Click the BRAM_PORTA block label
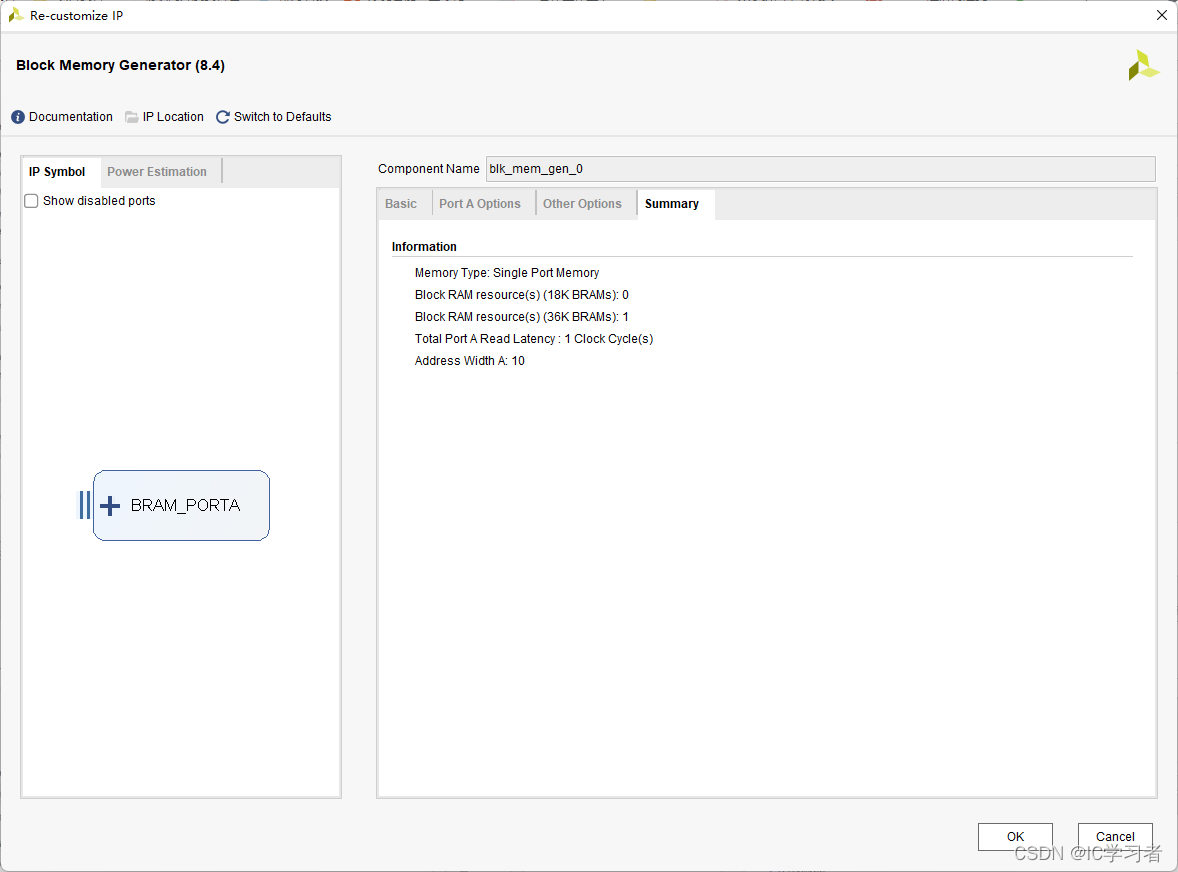This screenshot has height=872, width=1178. [x=186, y=505]
